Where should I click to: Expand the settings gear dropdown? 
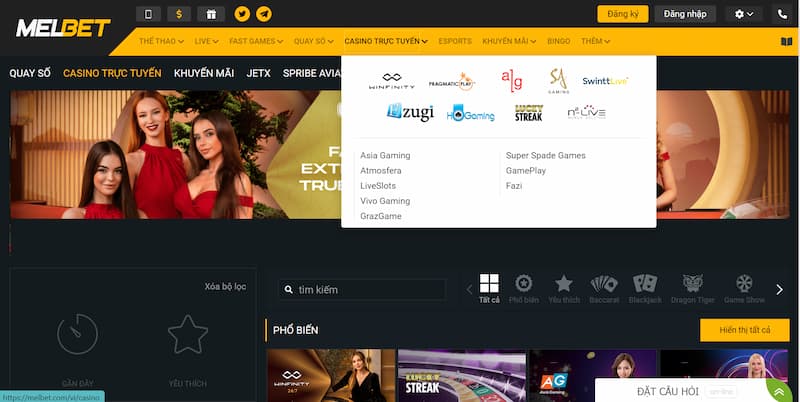point(744,14)
